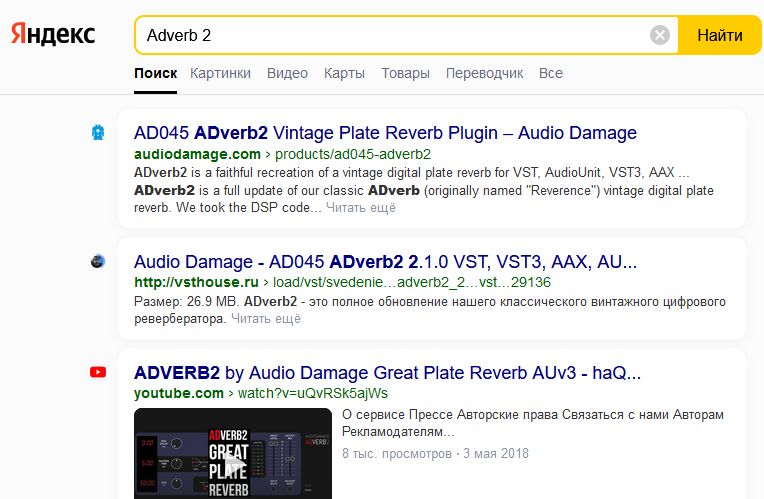Follow the load/vst/svedenie path link
Screen dimensions: 764x499
click(412, 283)
